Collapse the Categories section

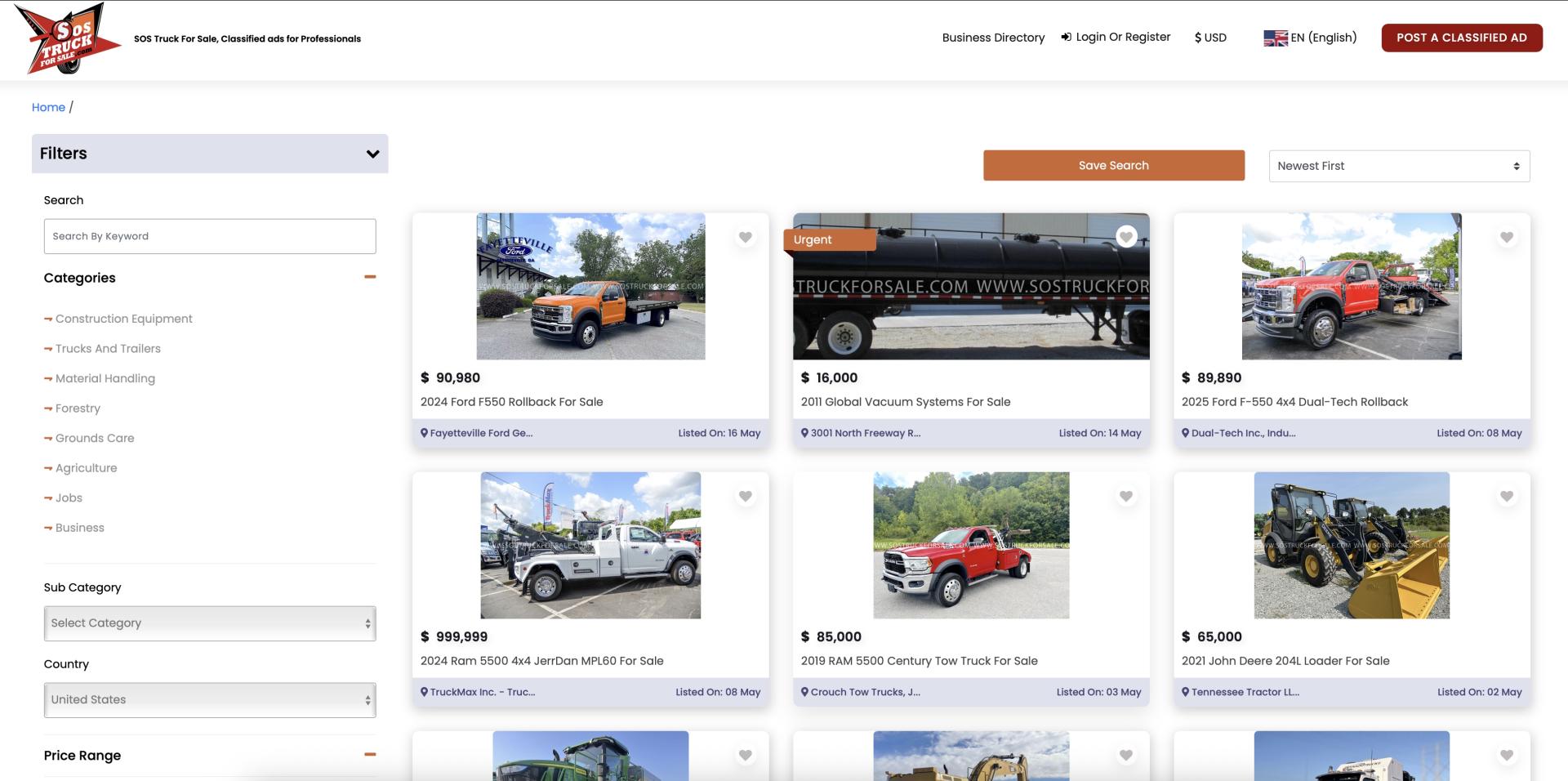pos(370,277)
